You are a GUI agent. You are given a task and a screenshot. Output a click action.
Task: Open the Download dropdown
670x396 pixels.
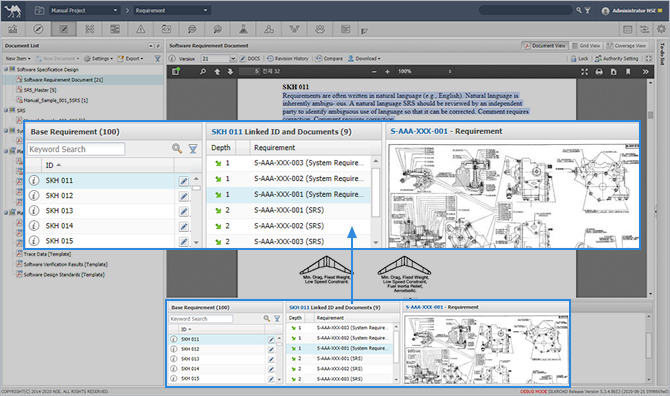click(x=364, y=59)
